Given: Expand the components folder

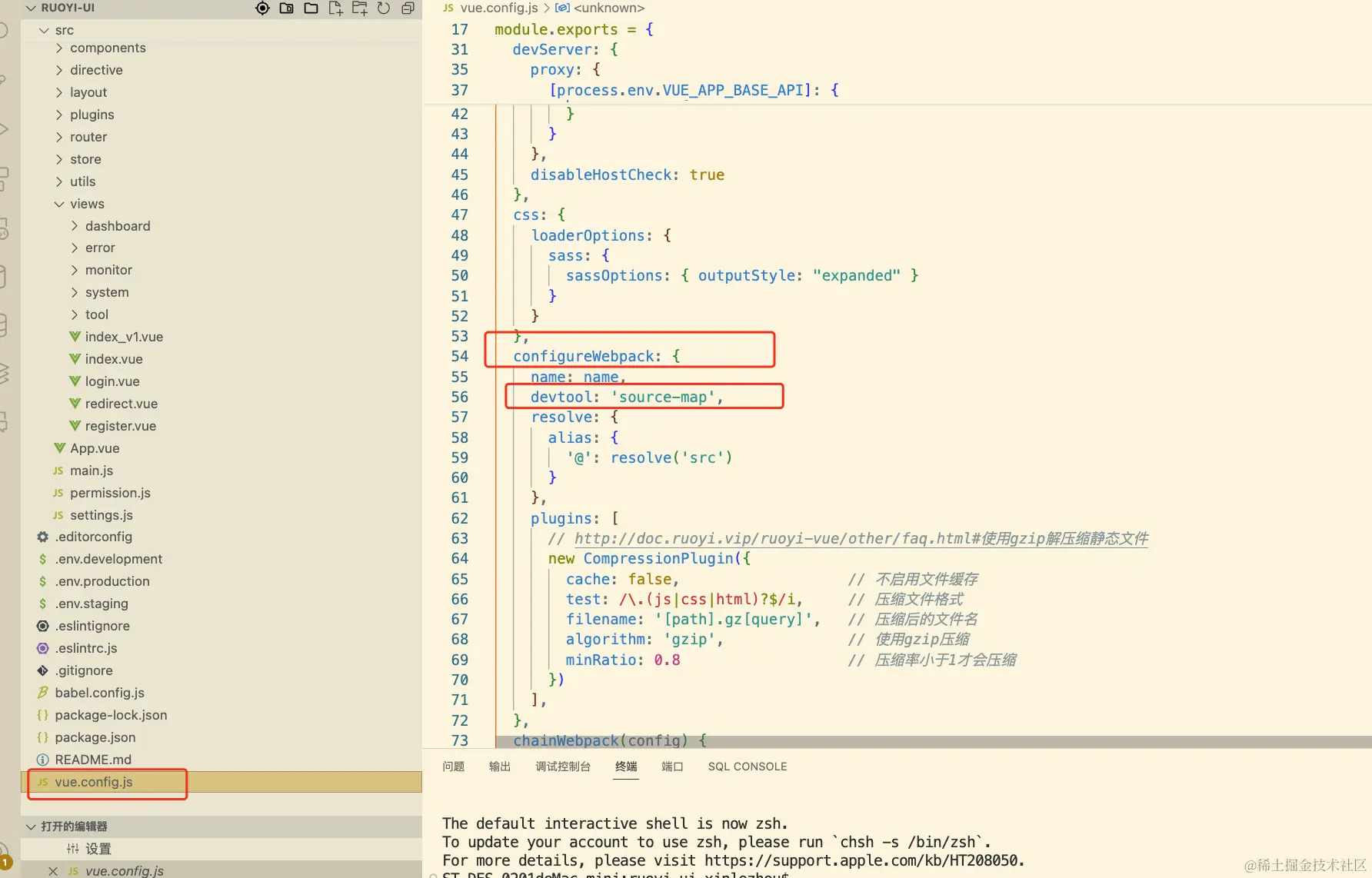Looking at the screenshot, I should [60, 48].
